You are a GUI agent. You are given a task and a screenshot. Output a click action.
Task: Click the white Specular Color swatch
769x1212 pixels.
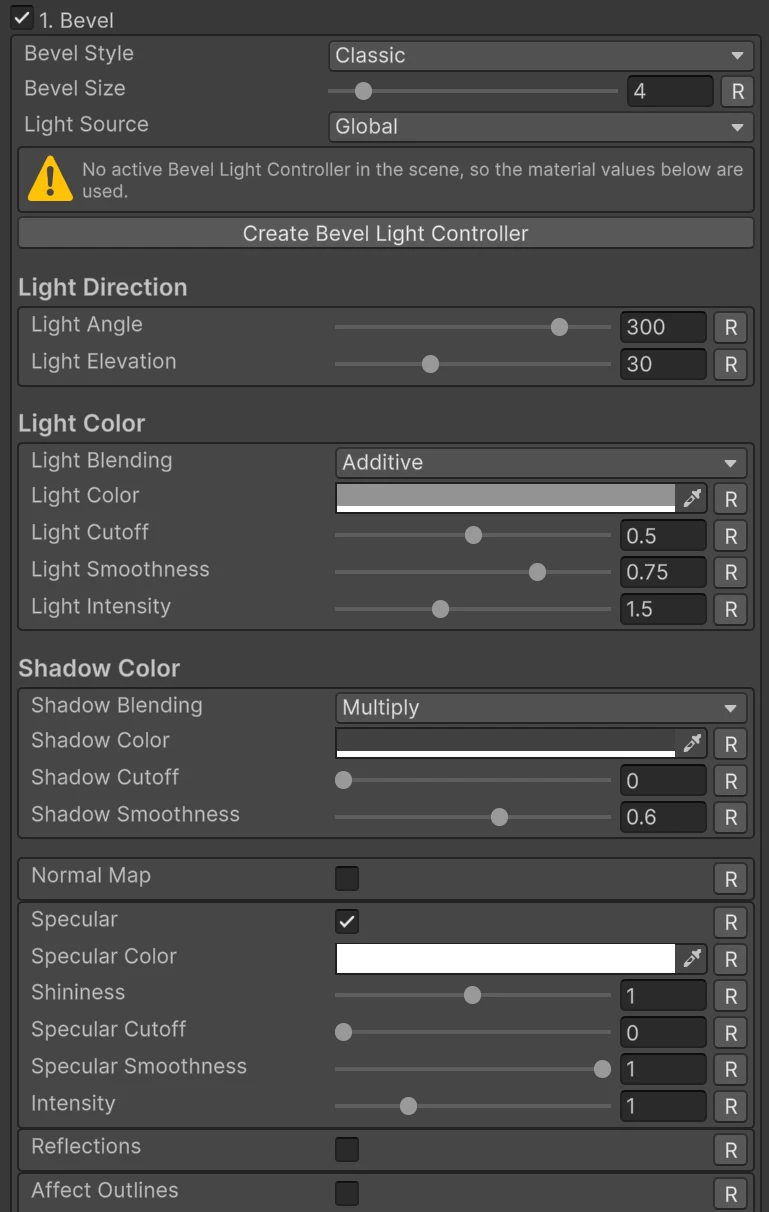coord(506,959)
